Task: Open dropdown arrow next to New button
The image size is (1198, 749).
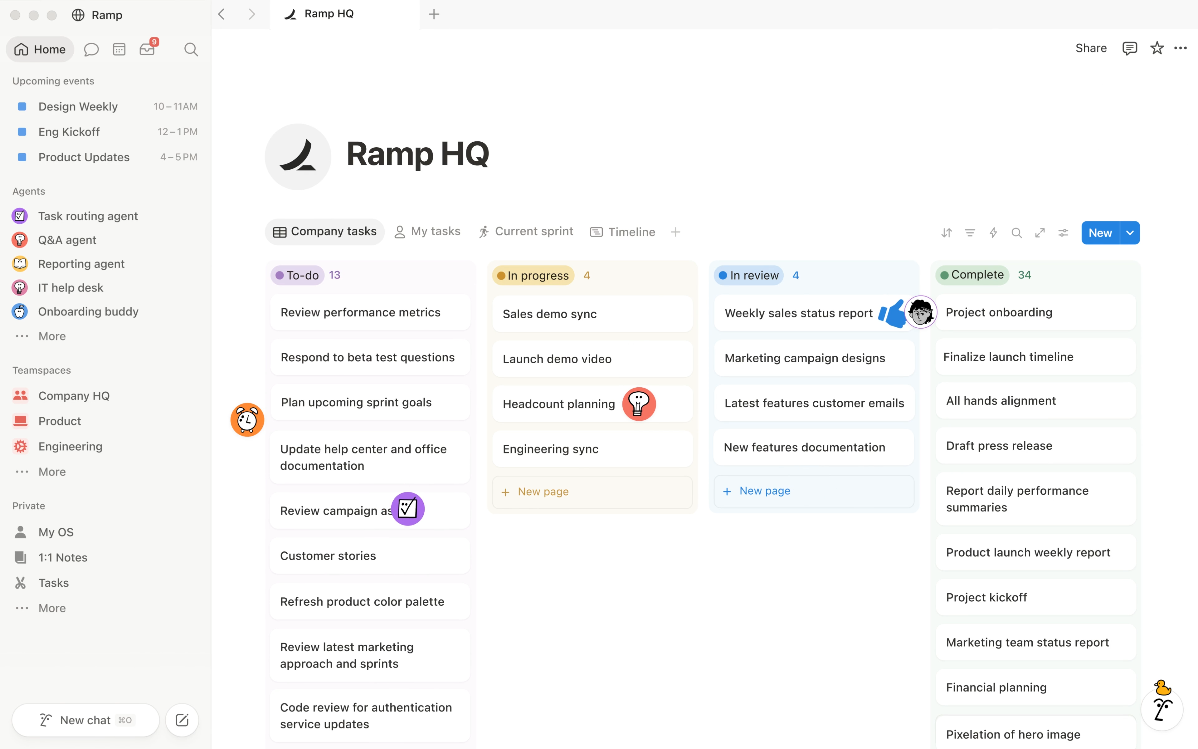Action: coord(1129,233)
